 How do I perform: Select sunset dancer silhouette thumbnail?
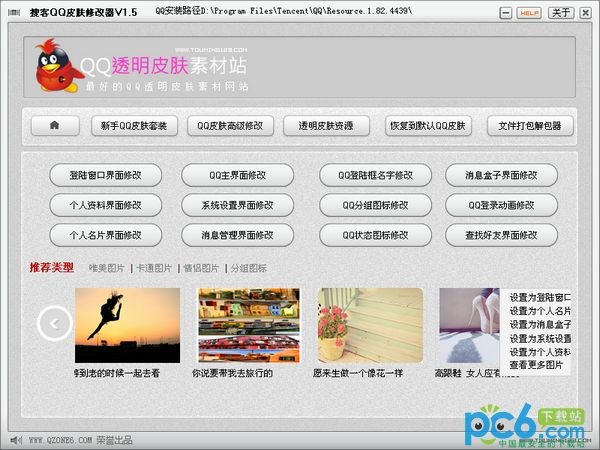point(127,325)
